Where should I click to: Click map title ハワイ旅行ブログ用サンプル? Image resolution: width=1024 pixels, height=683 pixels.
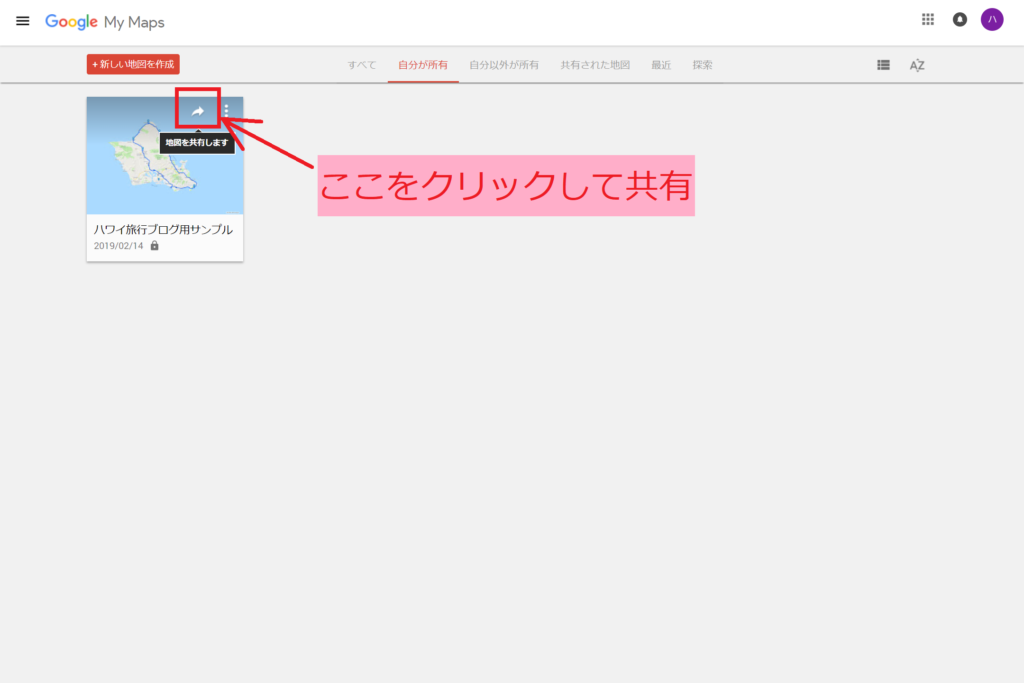coord(163,229)
